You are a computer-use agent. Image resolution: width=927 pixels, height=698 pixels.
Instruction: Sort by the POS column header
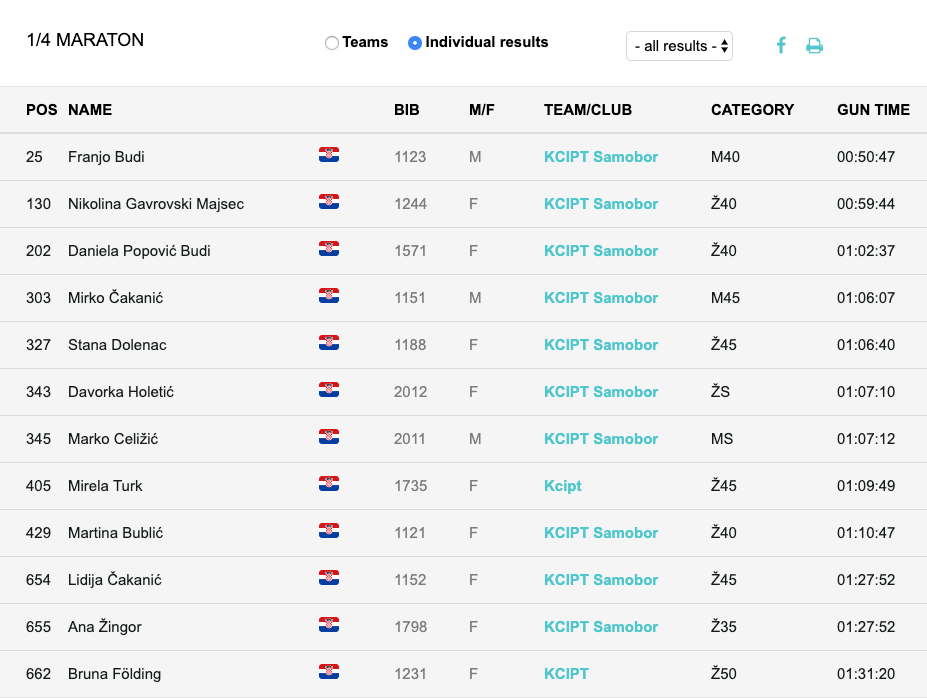point(42,110)
